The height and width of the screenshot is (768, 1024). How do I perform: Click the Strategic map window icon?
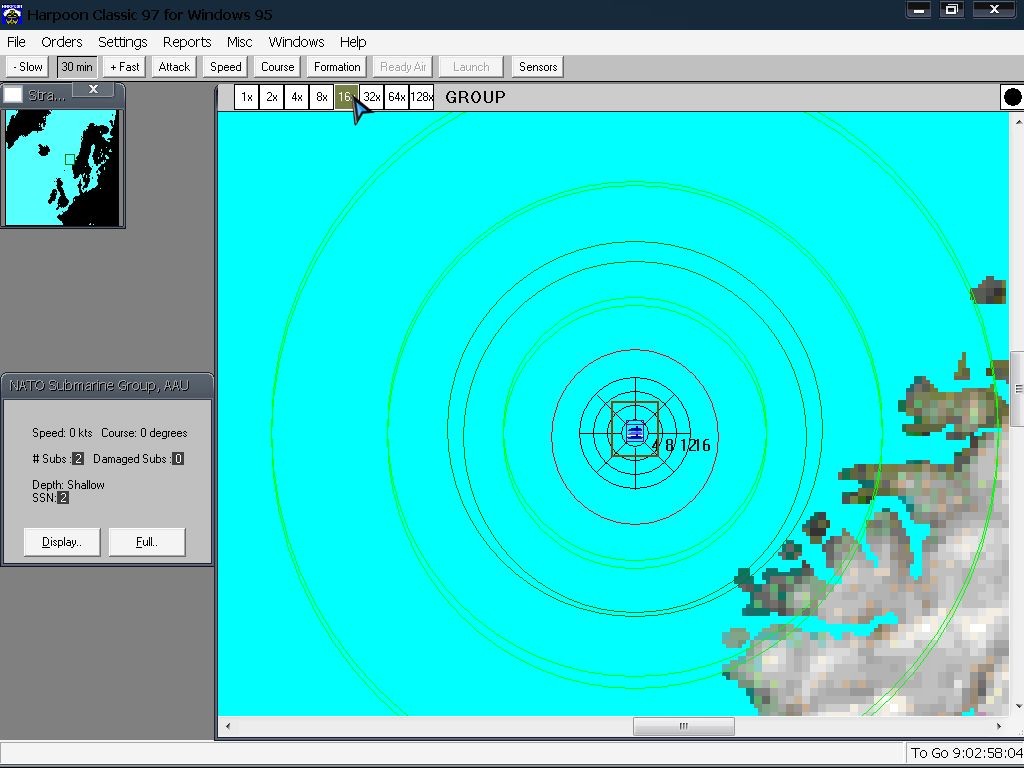[13, 95]
